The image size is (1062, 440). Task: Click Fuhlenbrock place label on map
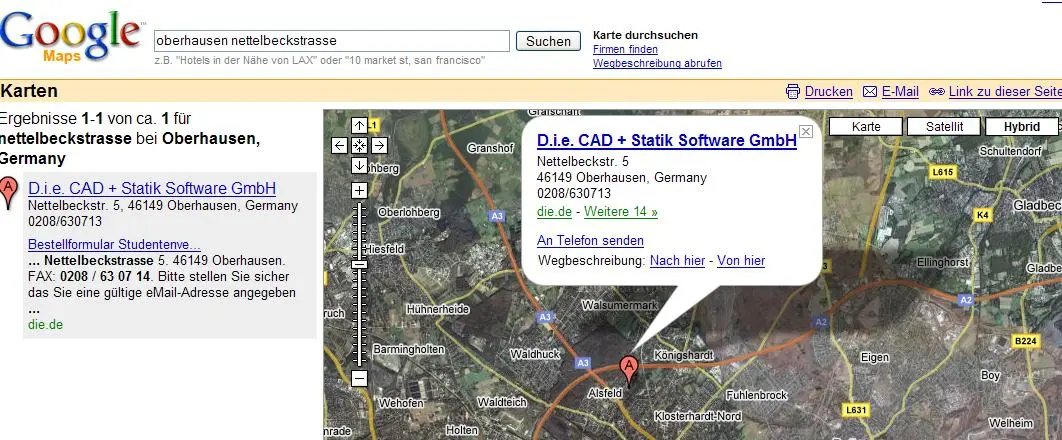(757, 395)
